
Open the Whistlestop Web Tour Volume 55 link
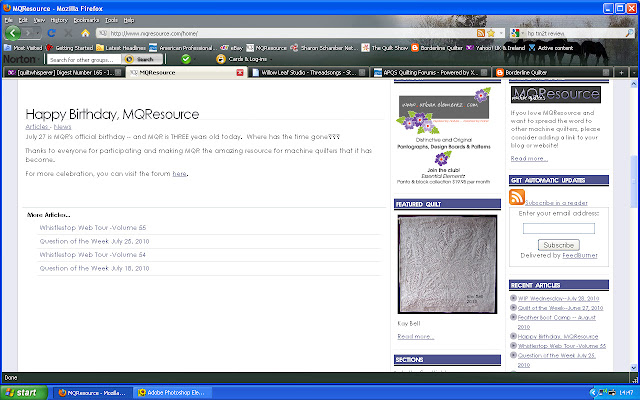click(x=93, y=228)
